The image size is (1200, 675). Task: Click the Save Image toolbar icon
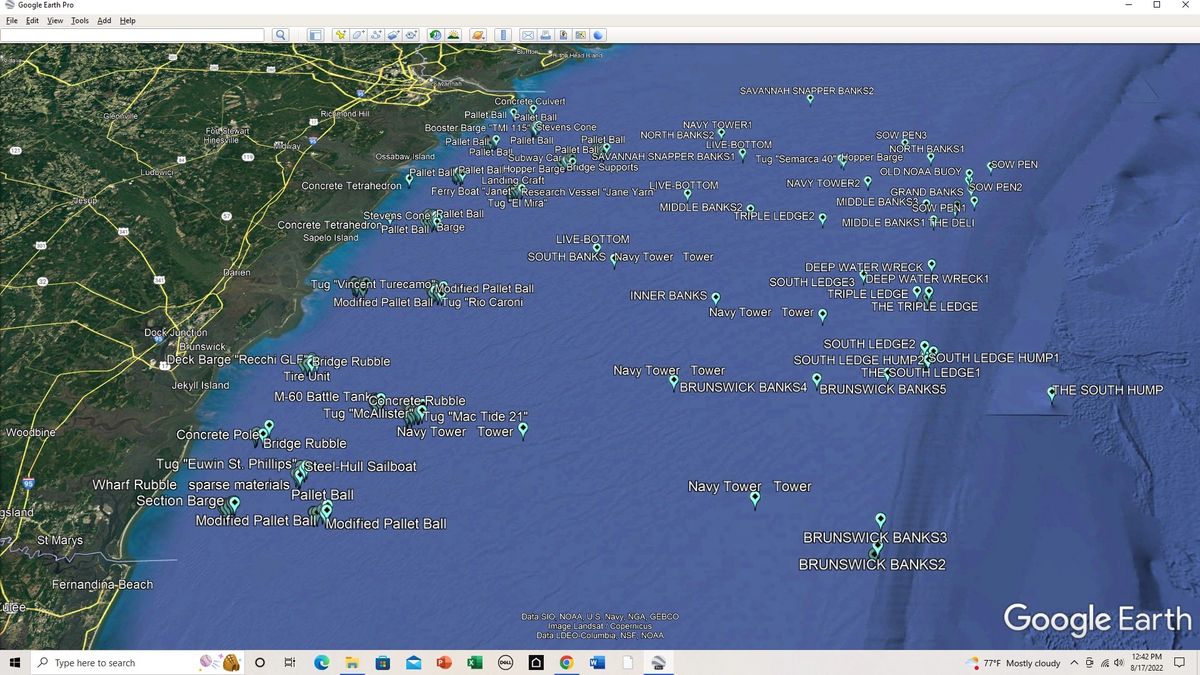pos(563,35)
